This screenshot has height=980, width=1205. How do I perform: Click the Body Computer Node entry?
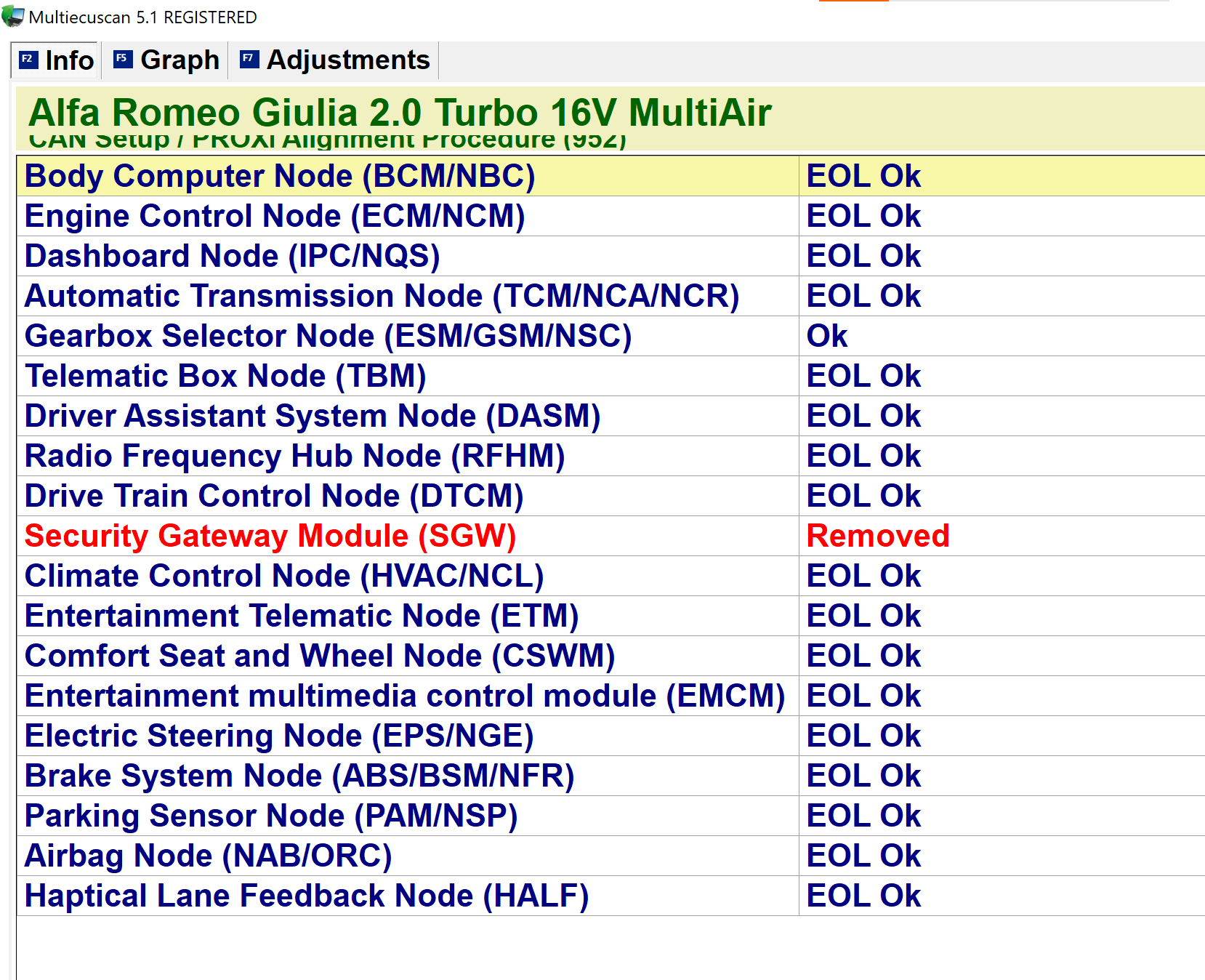coord(280,176)
